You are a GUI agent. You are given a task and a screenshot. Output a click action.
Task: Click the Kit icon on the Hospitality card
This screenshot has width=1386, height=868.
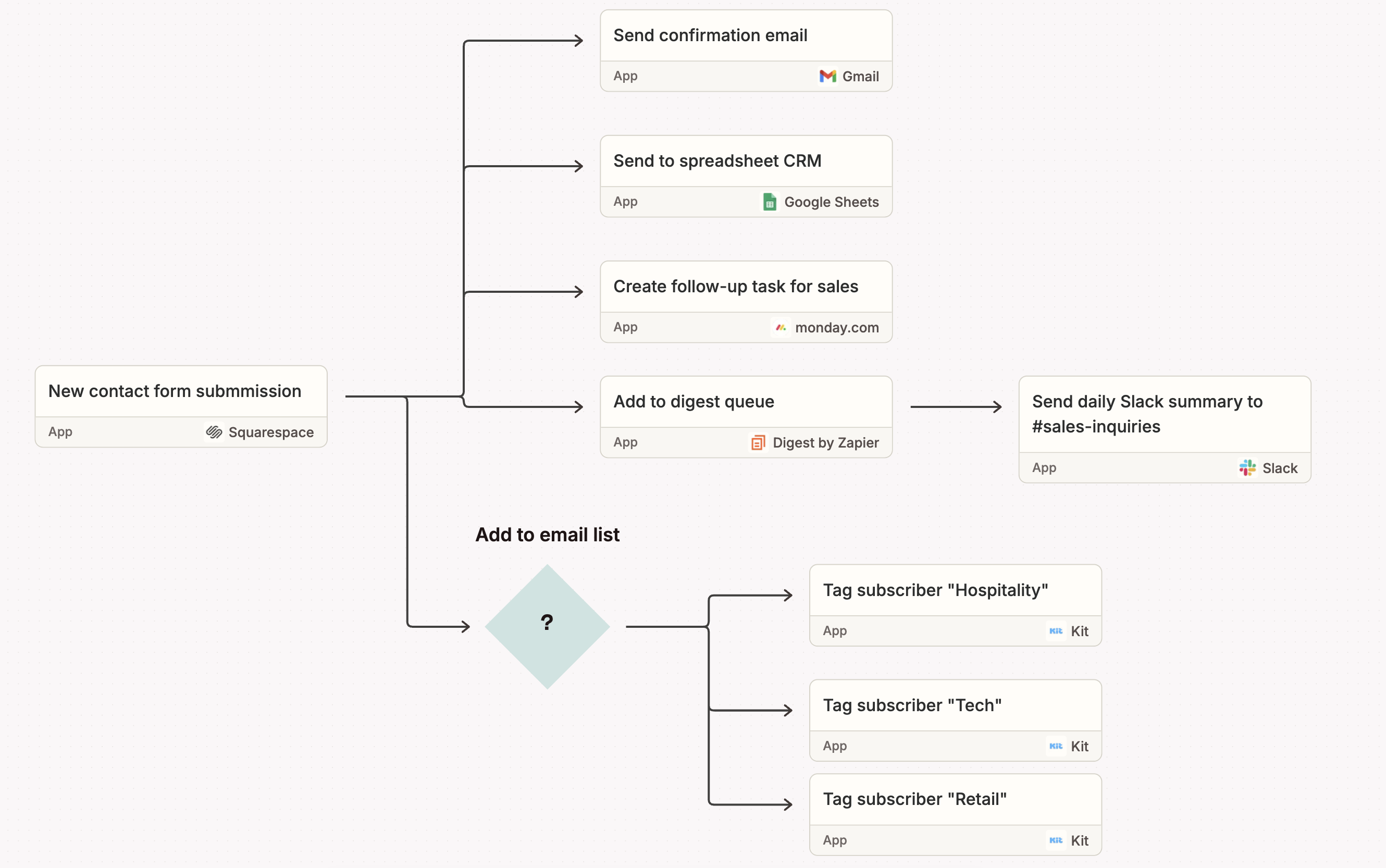(1056, 630)
